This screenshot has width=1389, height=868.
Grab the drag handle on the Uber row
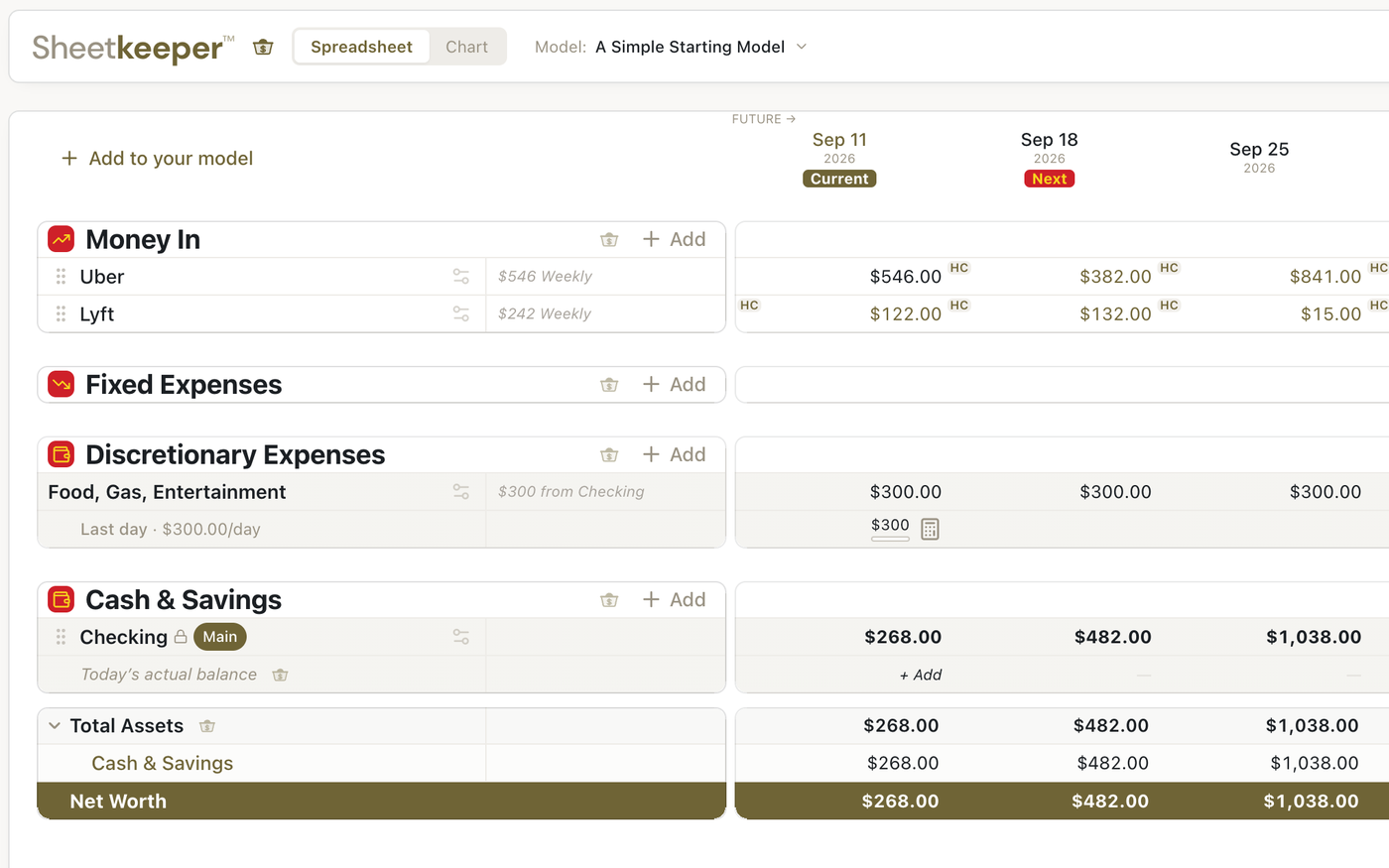[61, 277]
